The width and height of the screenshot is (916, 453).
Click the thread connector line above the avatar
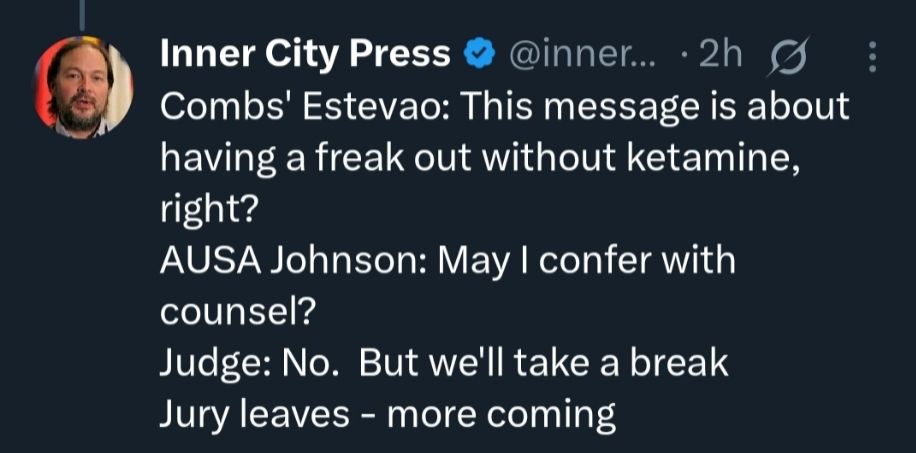click(x=86, y=10)
